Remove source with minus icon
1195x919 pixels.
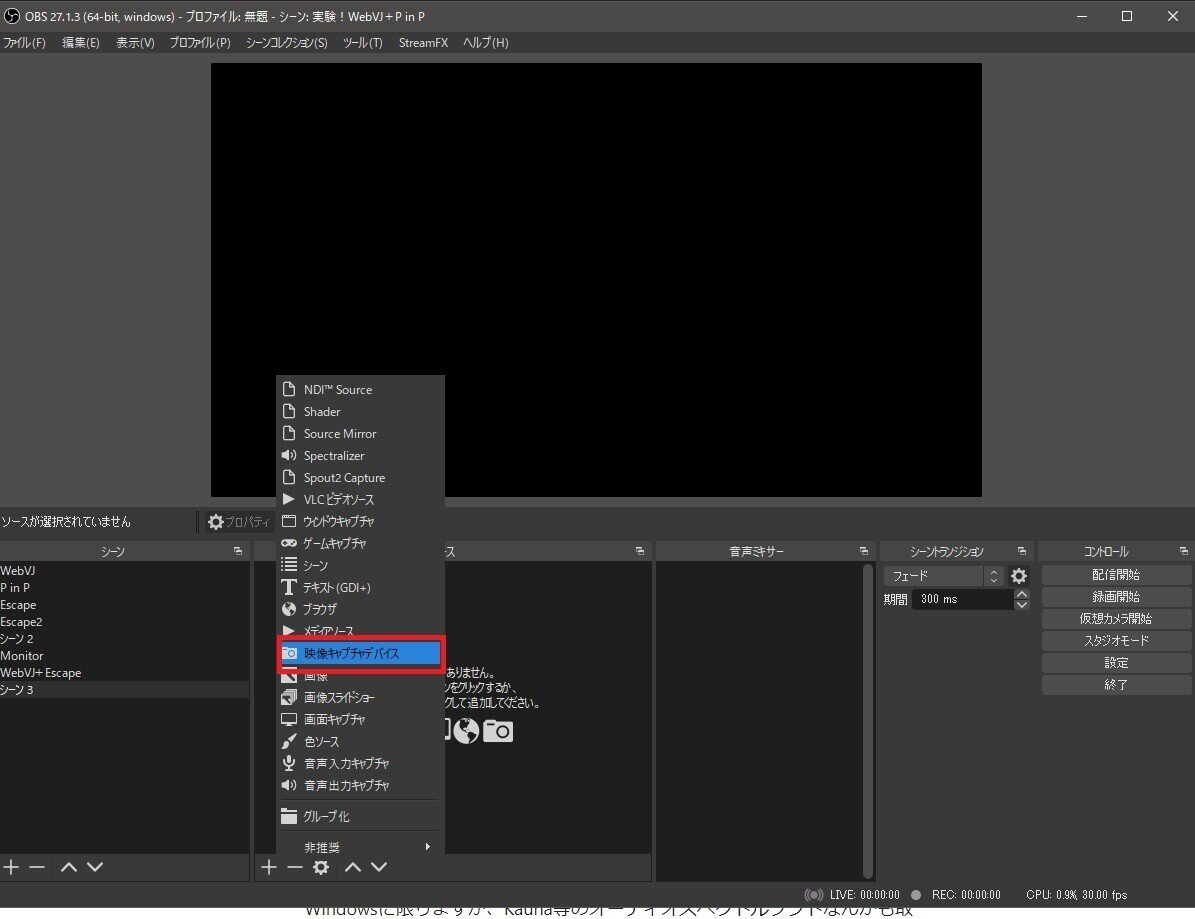click(294, 867)
